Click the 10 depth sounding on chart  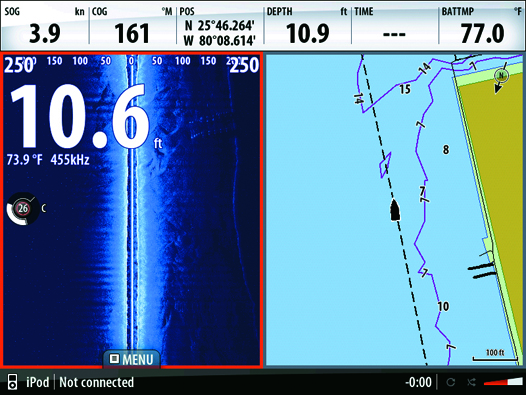tap(443, 306)
